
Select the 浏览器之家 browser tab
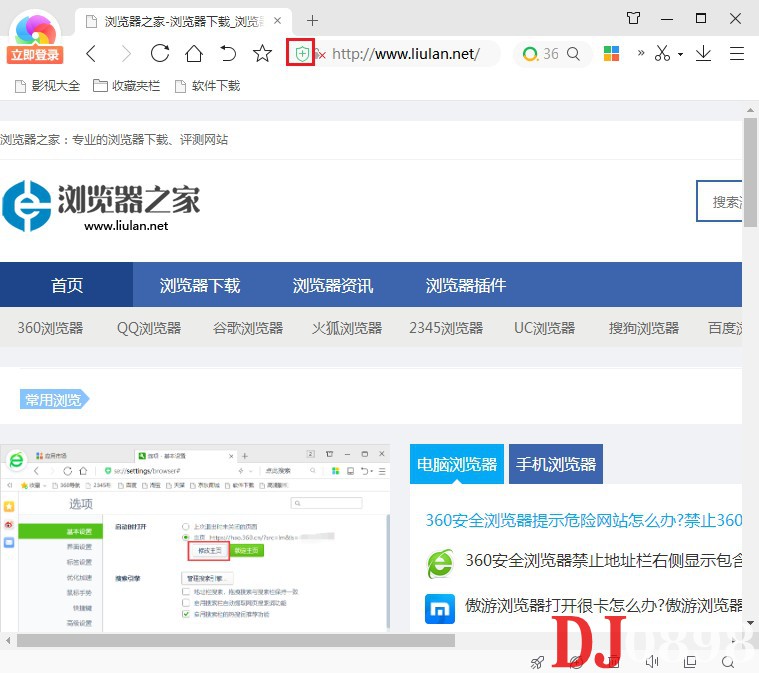(x=183, y=21)
